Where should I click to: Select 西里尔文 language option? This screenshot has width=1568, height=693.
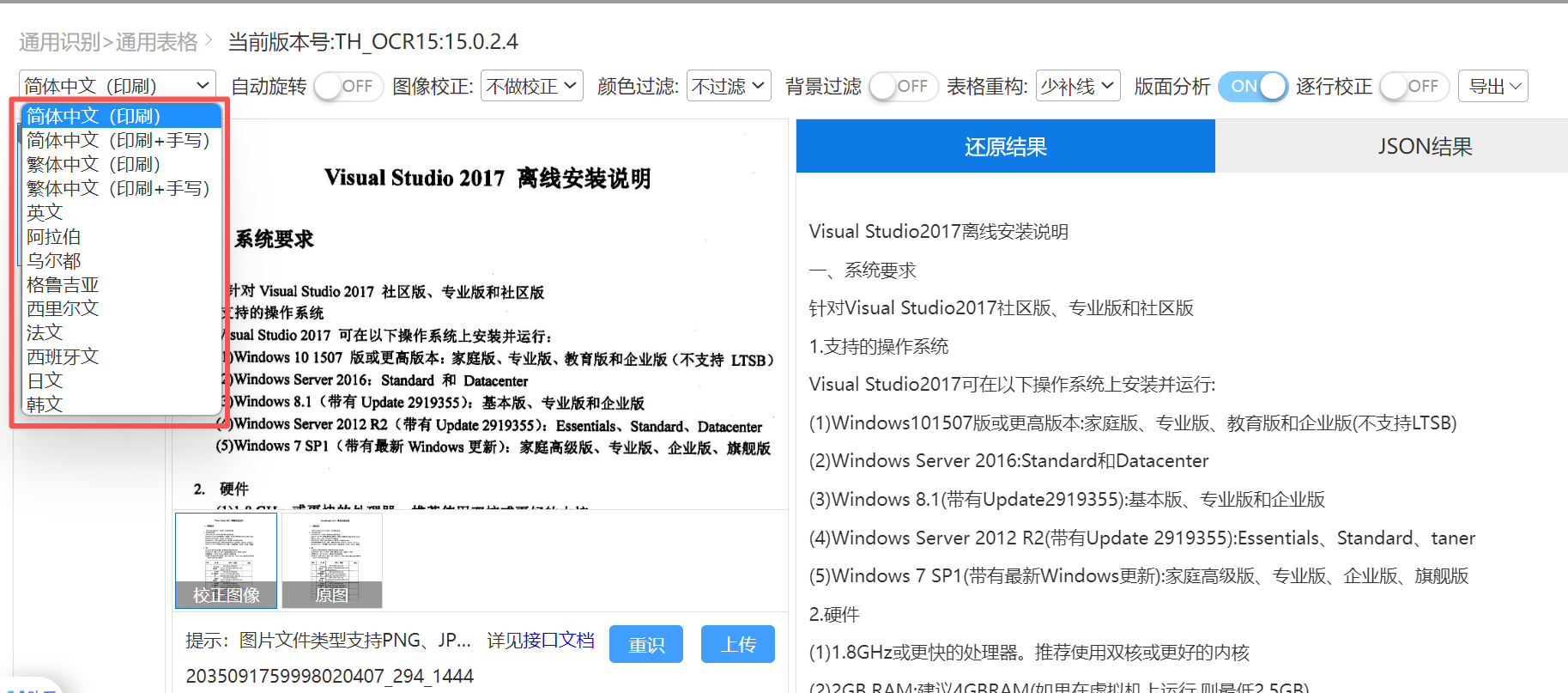tap(122, 308)
